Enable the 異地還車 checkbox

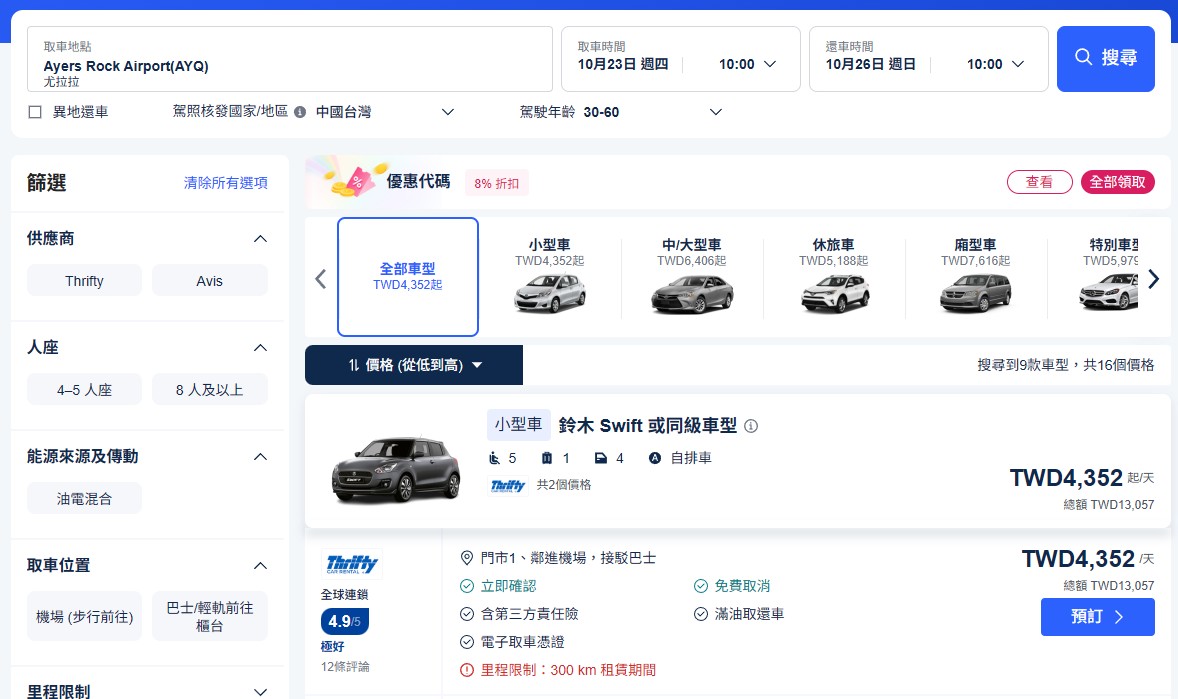[x=35, y=112]
